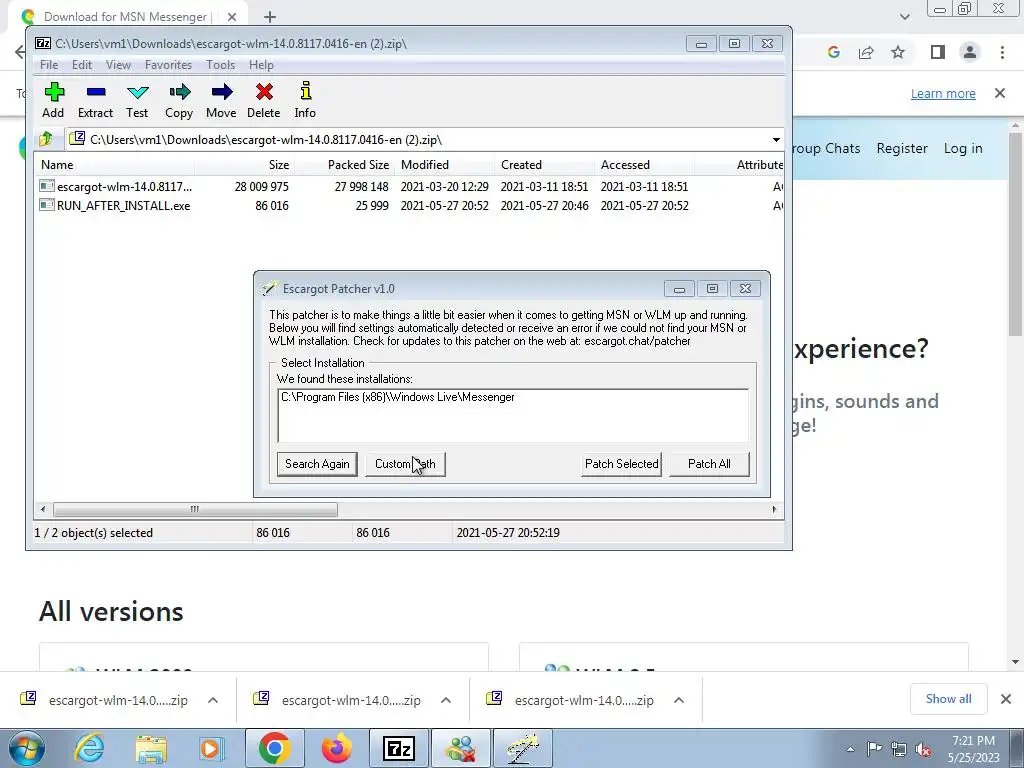1024x768 pixels.
Task: Click the 7-Zip horizontal scrollbar thumb
Action: [x=195, y=509]
